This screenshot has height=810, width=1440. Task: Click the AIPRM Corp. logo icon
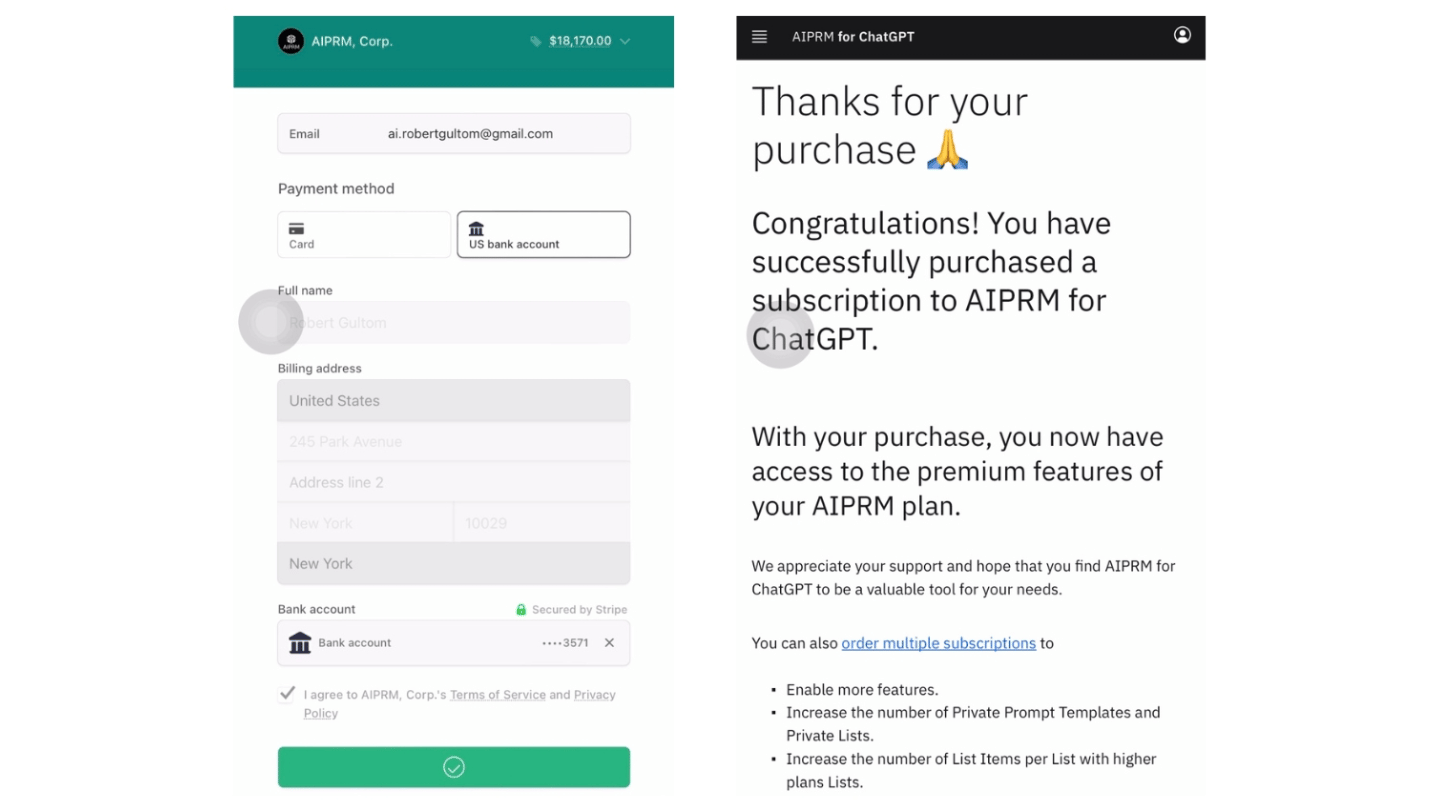(291, 41)
